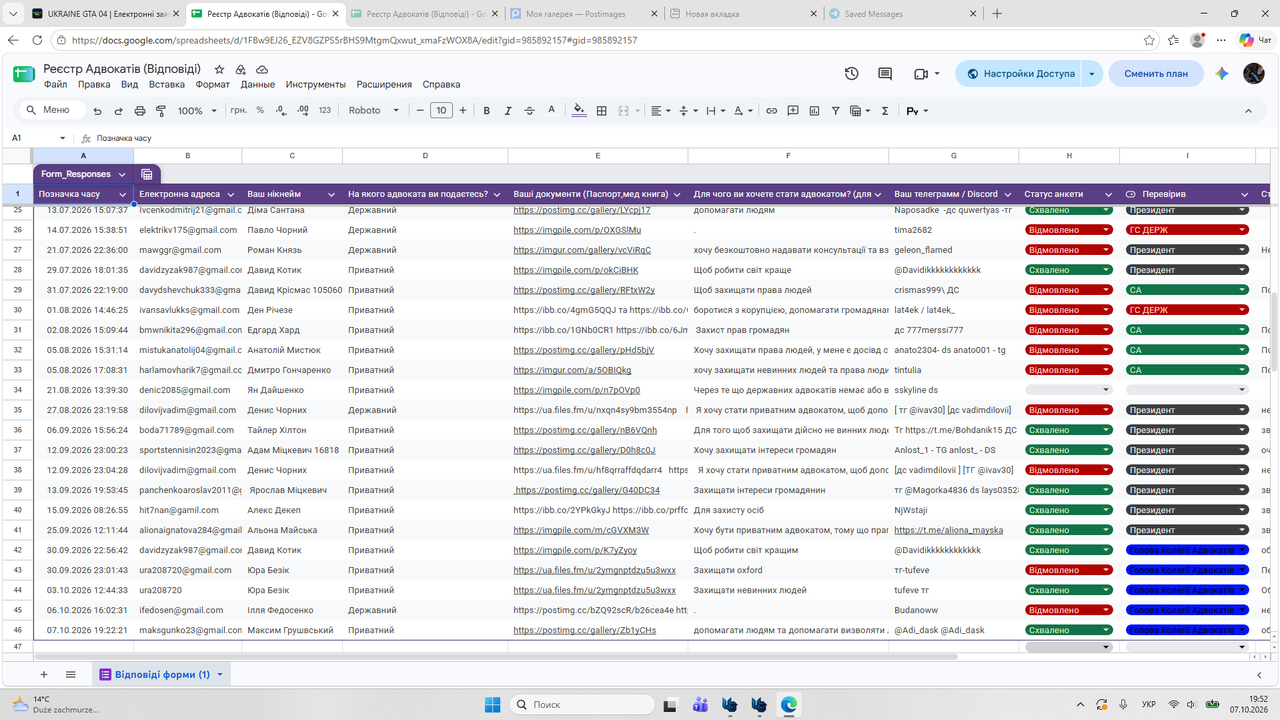Increase font size with plus button
1280x720 pixels.
(x=463, y=111)
